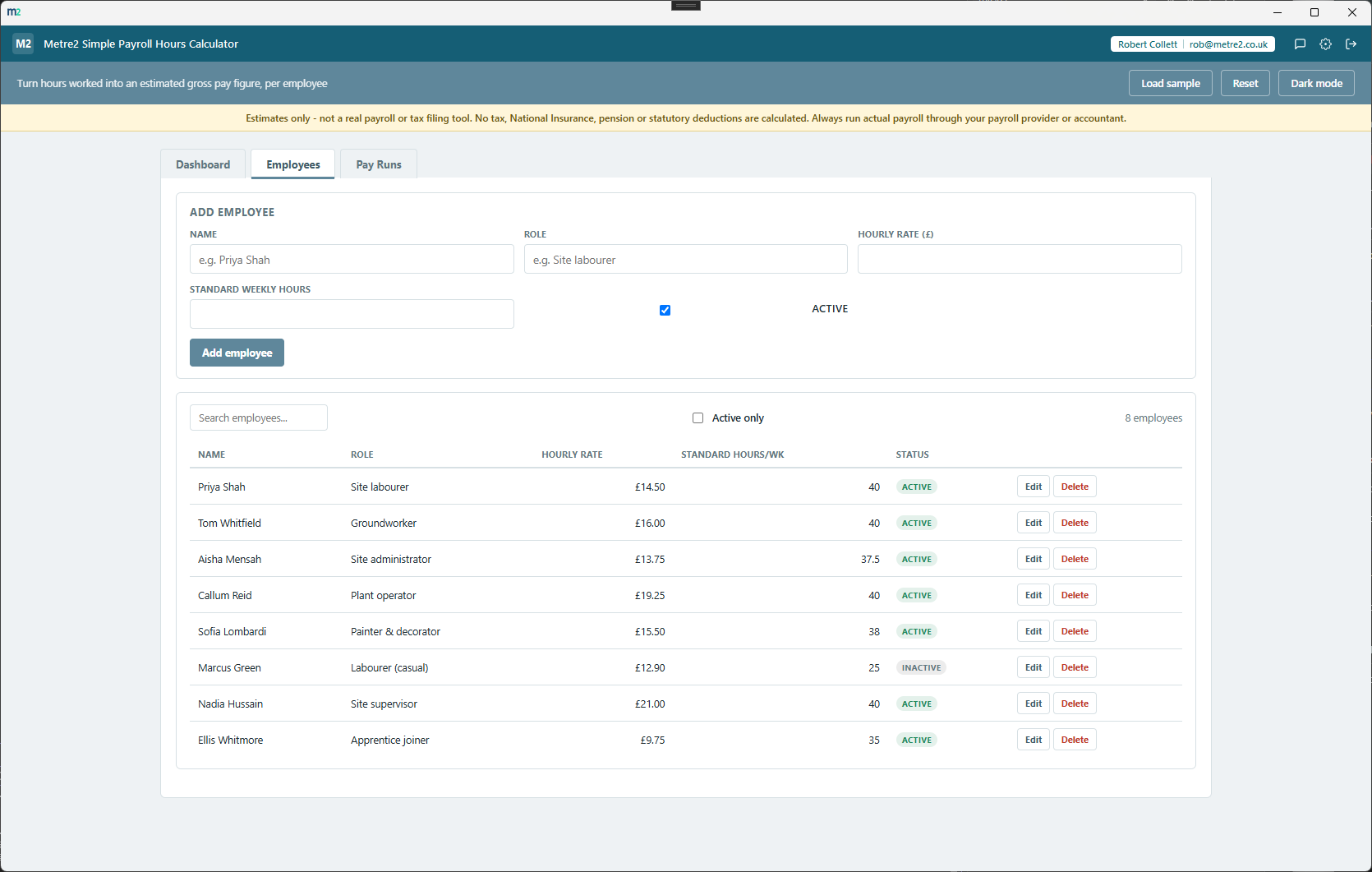The image size is (1372, 872).
Task: Delete Sofia Lombardi's record
Action: [x=1075, y=631]
